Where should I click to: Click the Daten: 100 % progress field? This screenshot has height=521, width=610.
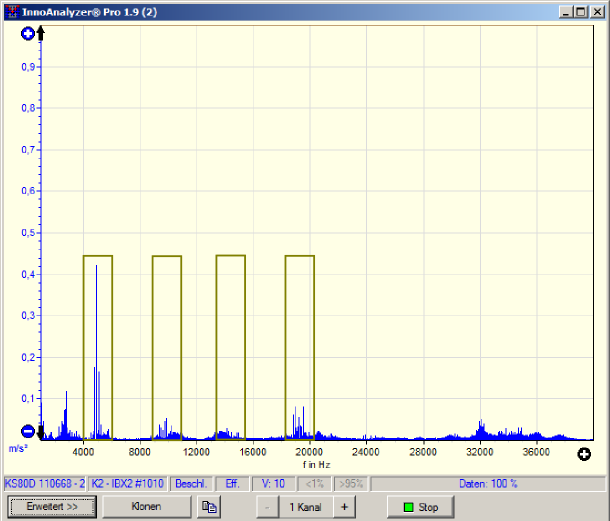pyautogui.click(x=487, y=484)
